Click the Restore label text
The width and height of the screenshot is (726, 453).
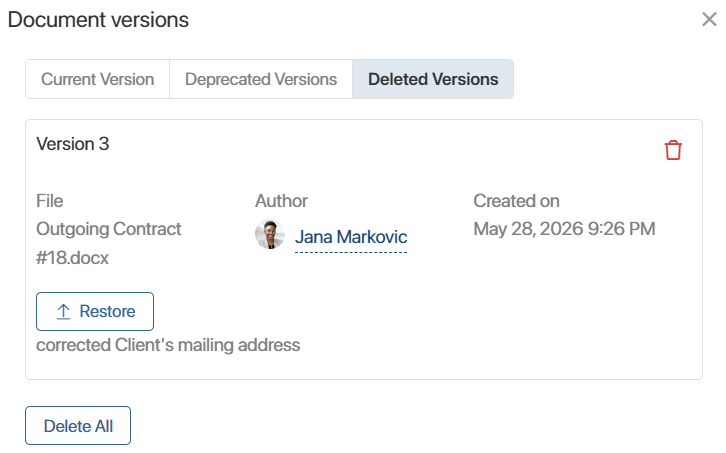(107, 311)
